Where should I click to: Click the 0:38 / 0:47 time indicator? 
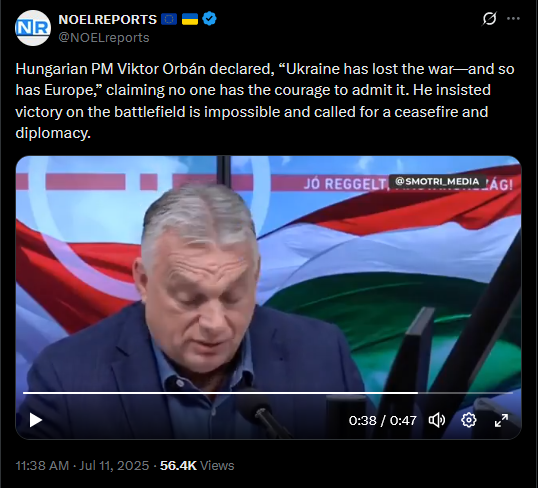[383, 420]
